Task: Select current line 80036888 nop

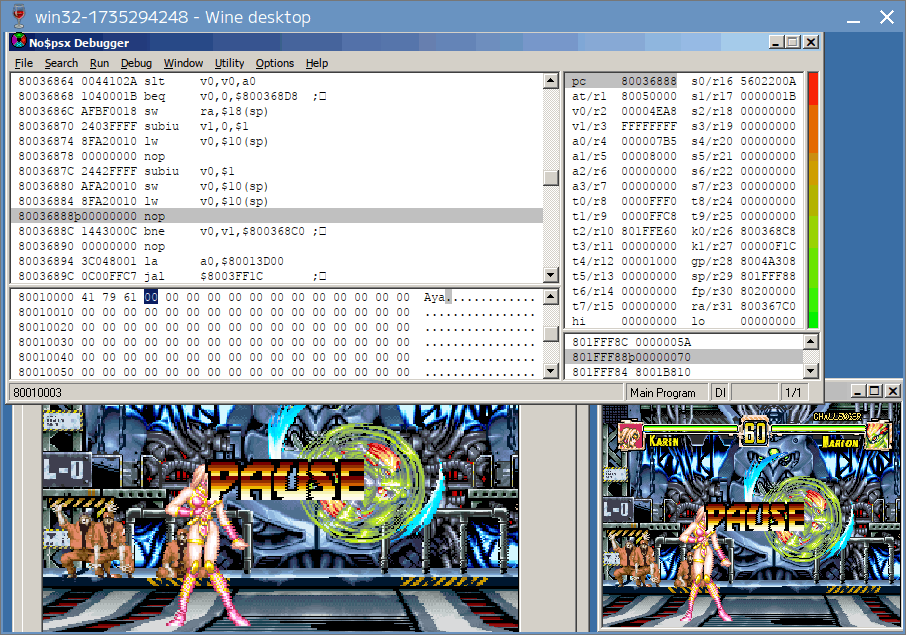Action: pyautogui.click(x=277, y=216)
